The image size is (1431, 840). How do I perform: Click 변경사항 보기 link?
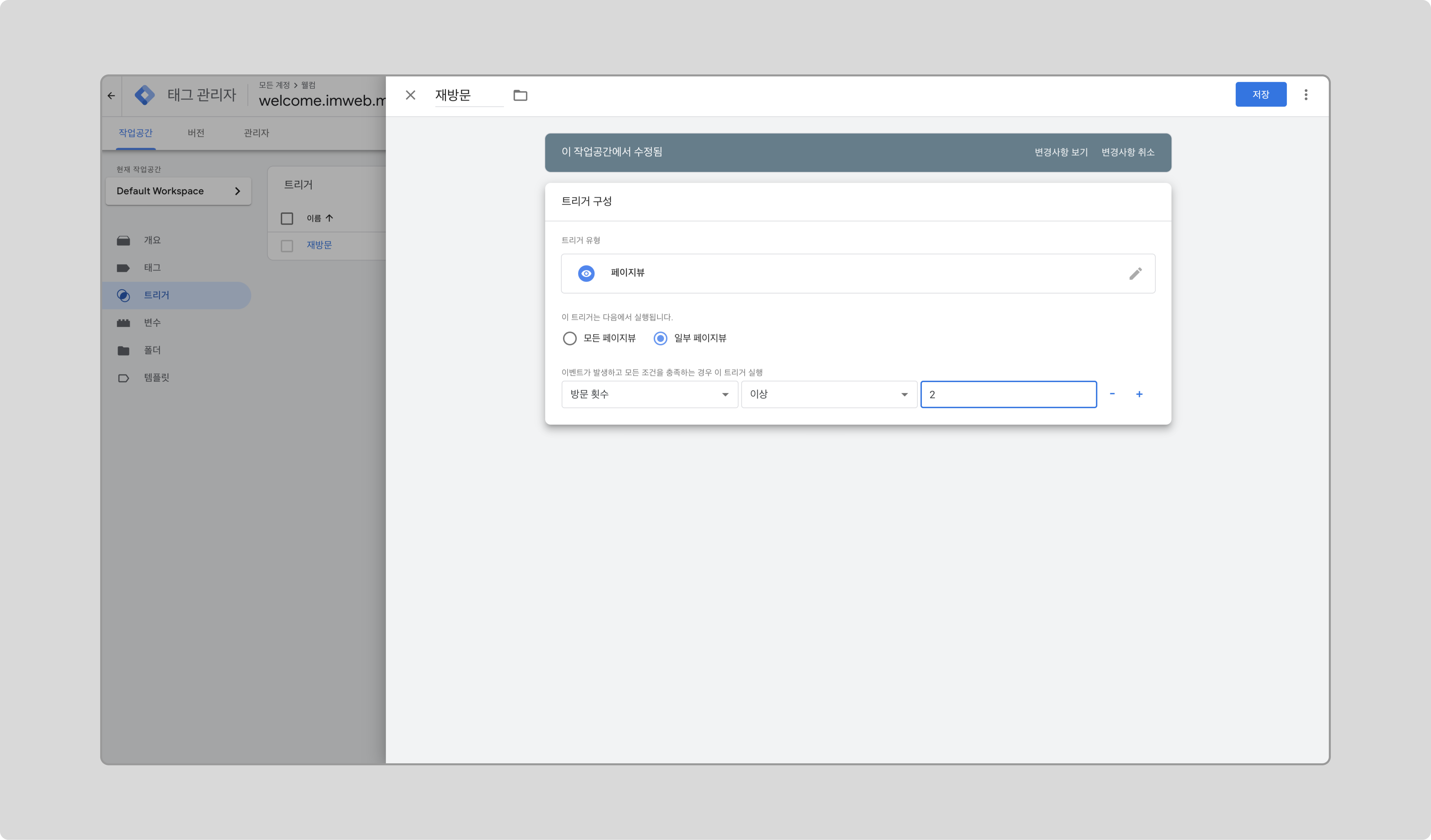coord(1061,152)
